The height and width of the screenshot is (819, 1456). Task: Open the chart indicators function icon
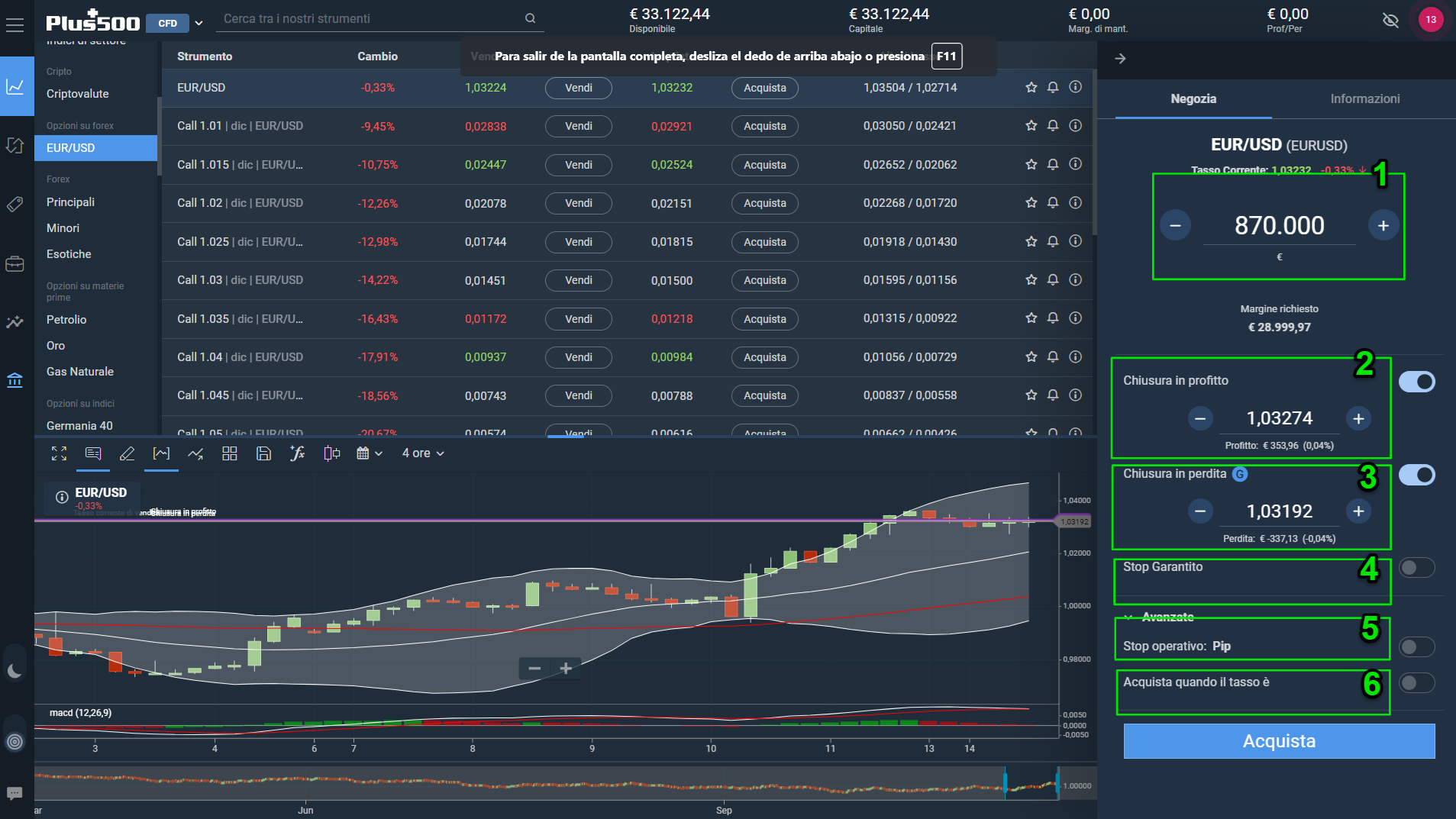[297, 453]
